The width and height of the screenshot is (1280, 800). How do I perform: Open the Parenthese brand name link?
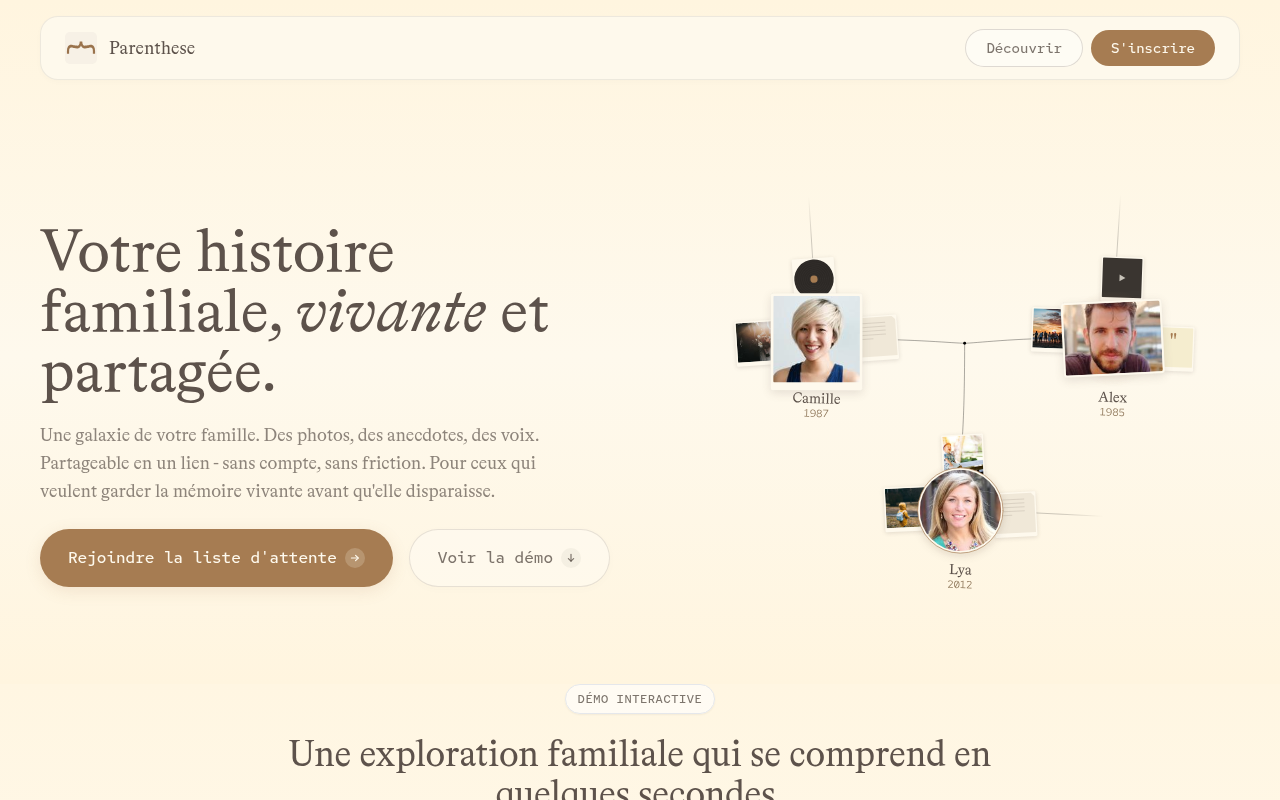click(x=152, y=48)
